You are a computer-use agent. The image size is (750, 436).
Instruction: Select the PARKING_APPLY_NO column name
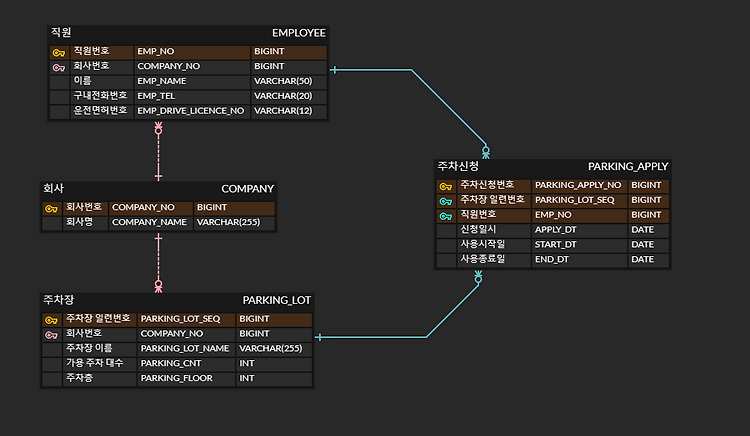[x=578, y=185]
